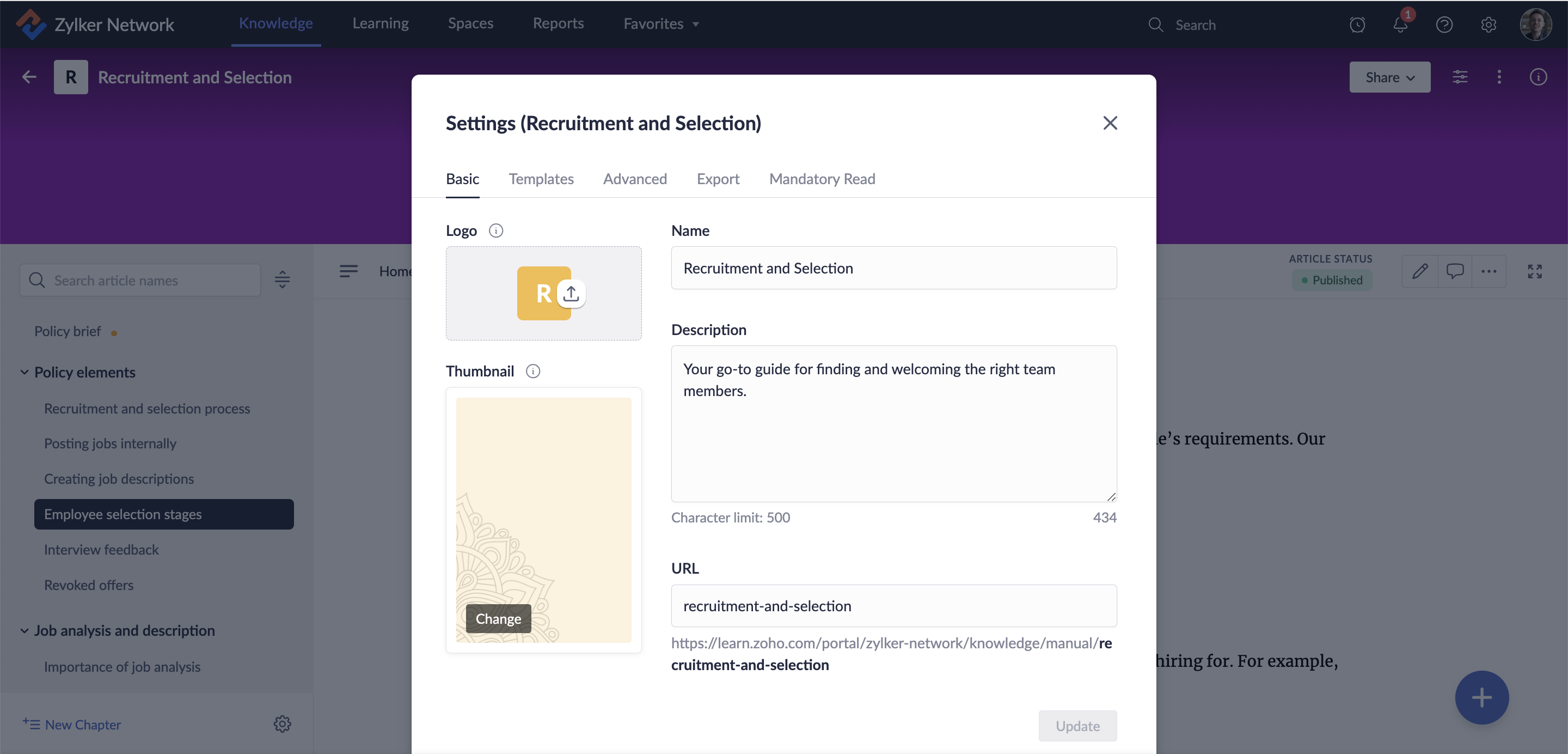
Task: Collapse Job analysis and description chapter
Action: pos(24,630)
